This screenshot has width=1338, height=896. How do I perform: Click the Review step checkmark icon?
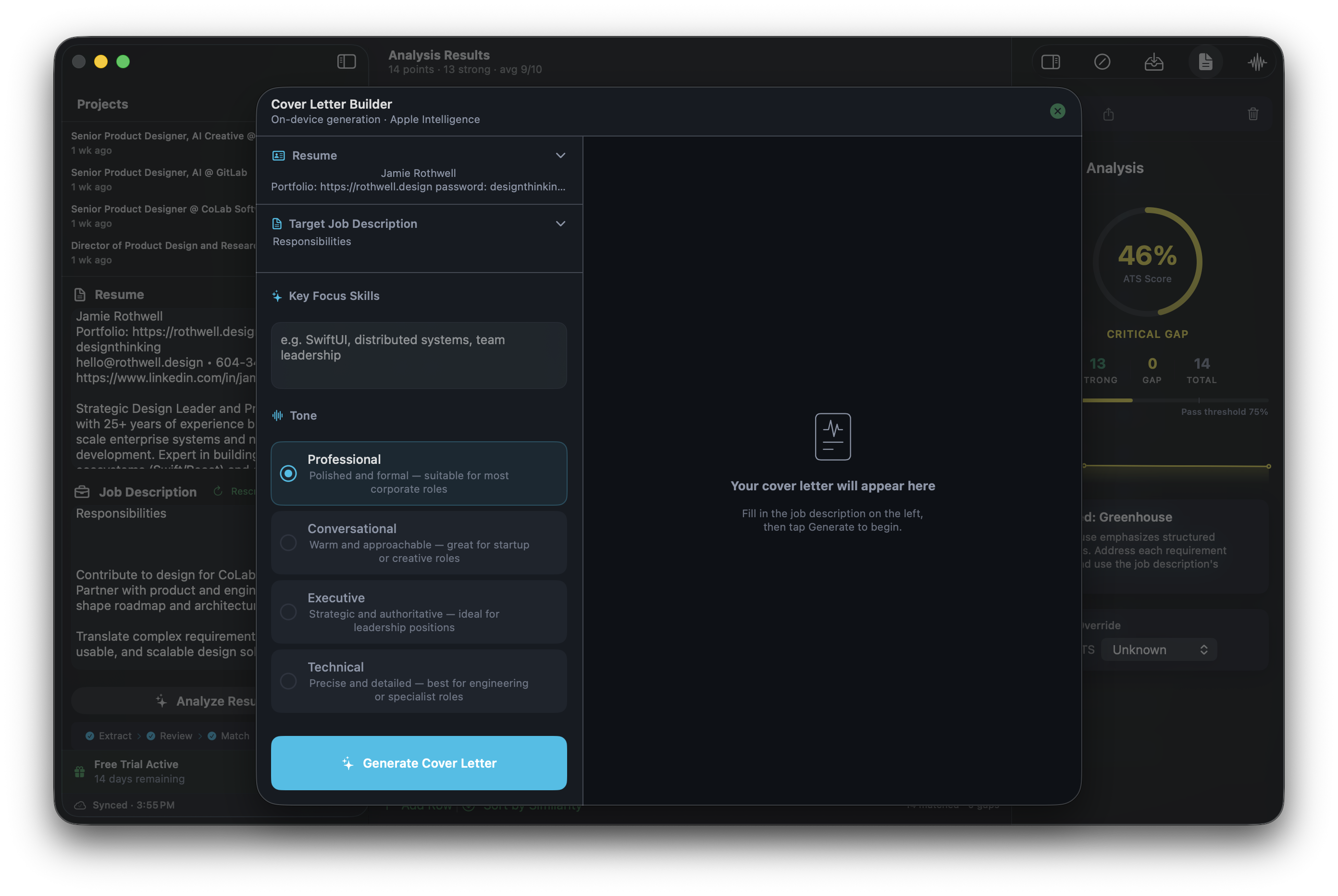(151, 736)
